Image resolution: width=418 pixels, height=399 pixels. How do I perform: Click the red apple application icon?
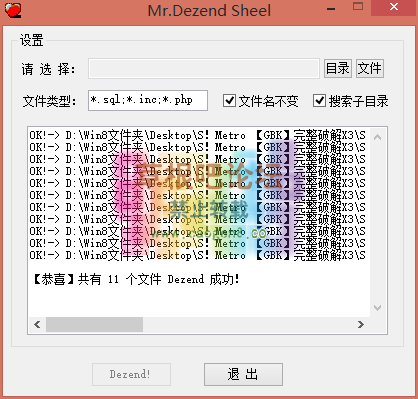click(13, 10)
